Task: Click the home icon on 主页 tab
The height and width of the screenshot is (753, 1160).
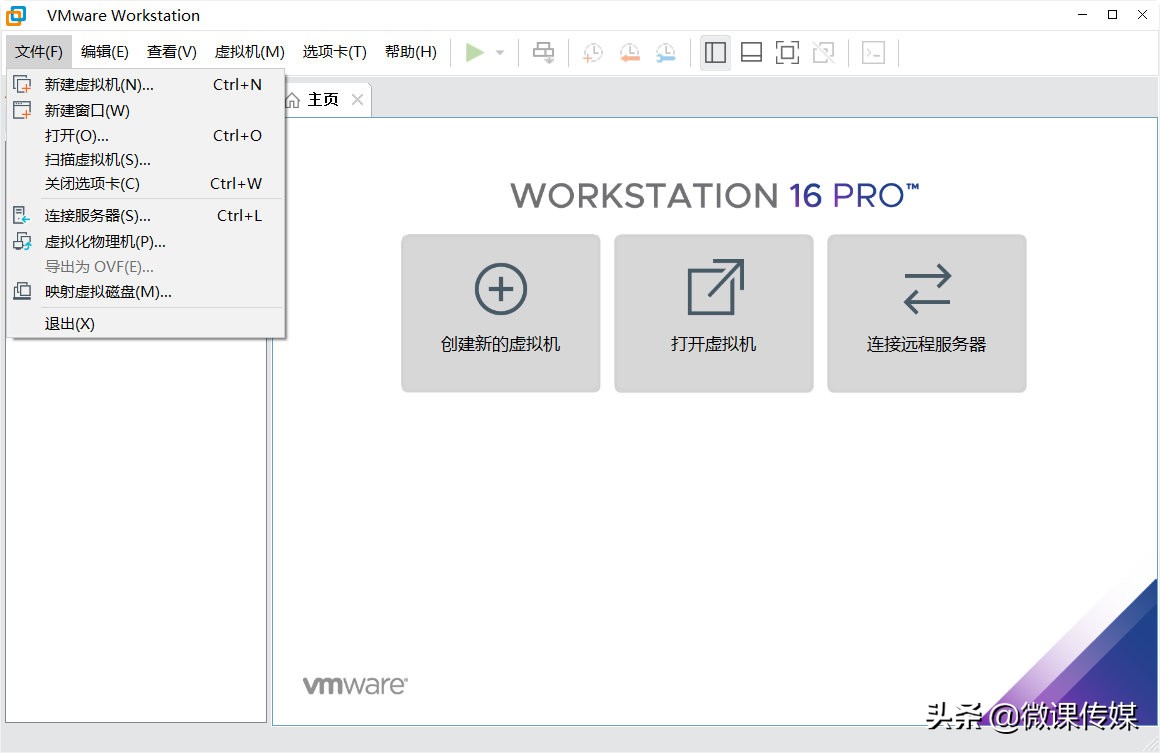Action: point(293,100)
